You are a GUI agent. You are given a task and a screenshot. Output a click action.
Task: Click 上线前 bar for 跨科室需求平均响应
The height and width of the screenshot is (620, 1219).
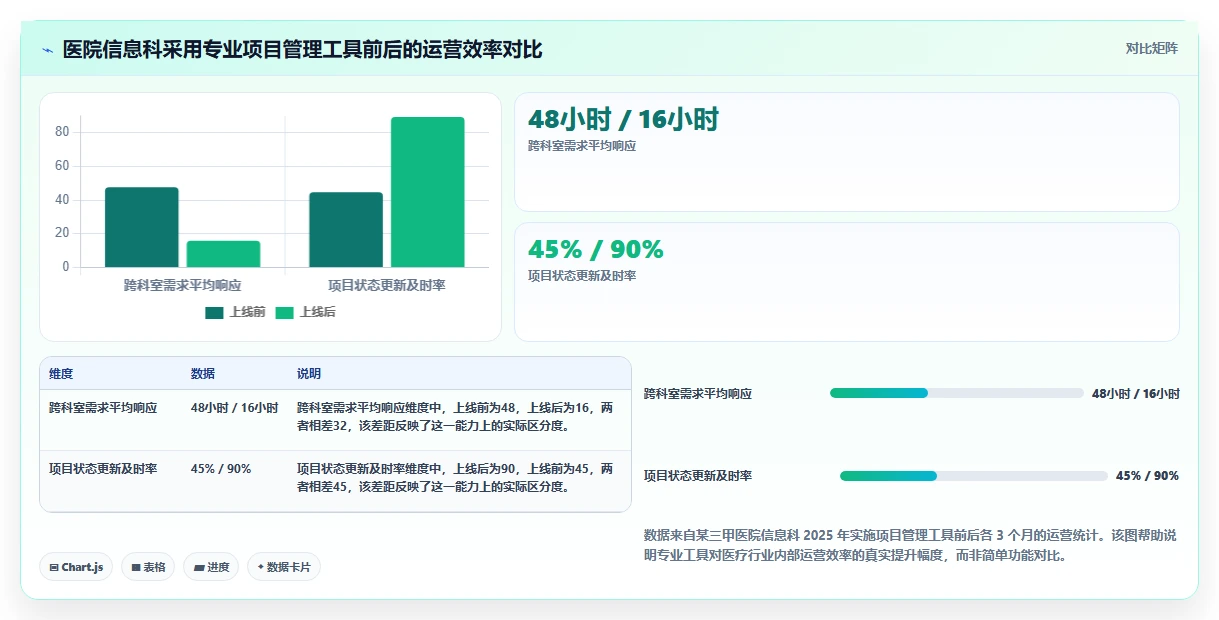coord(142,227)
